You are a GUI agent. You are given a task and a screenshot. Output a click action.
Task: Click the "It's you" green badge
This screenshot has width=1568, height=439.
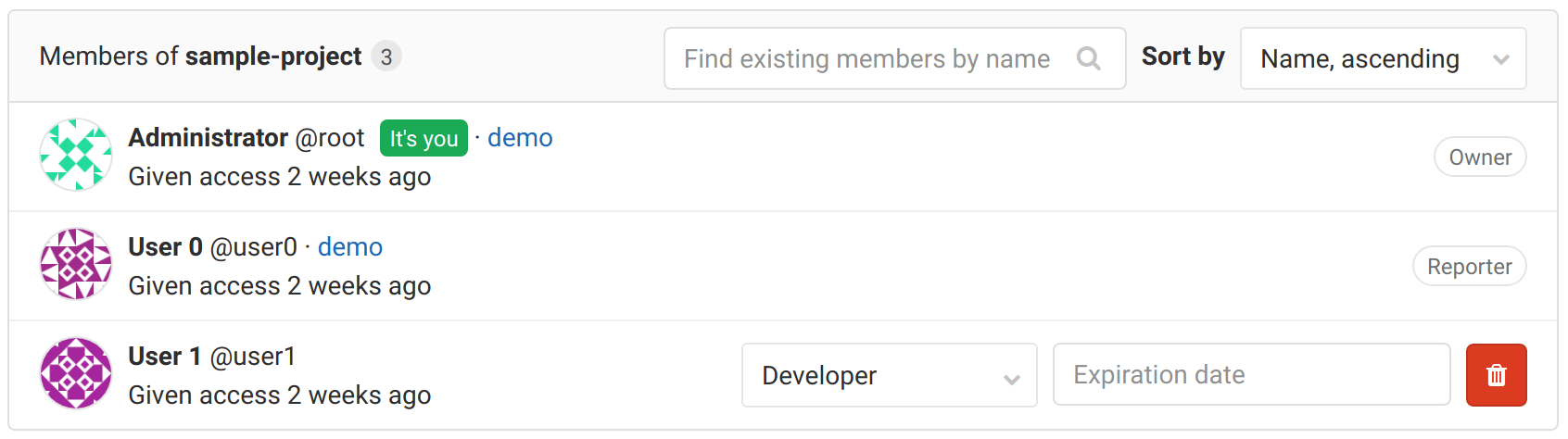(424, 139)
